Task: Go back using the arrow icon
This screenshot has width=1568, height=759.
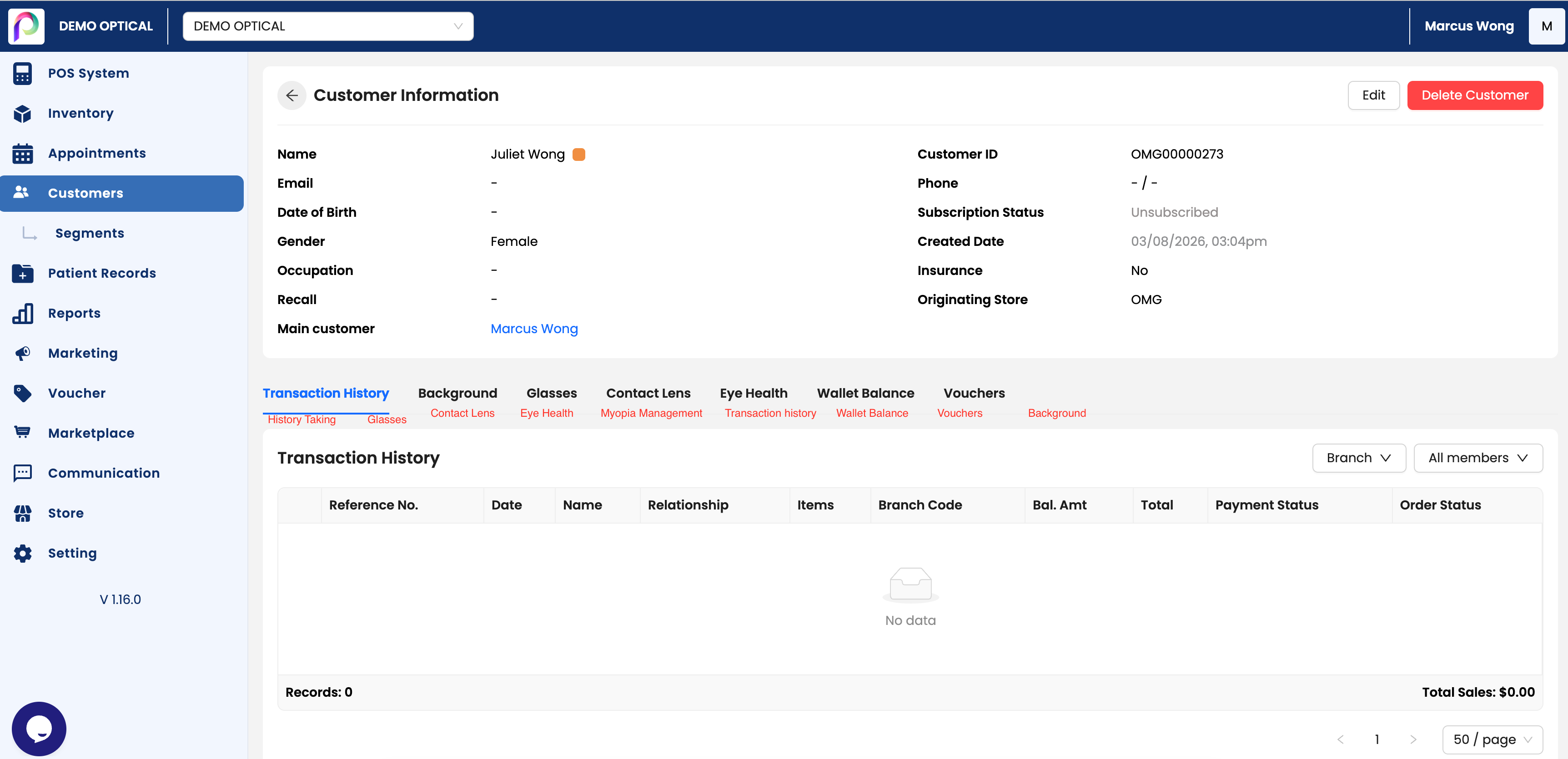Action: pyautogui.click(x=291, y=95)
